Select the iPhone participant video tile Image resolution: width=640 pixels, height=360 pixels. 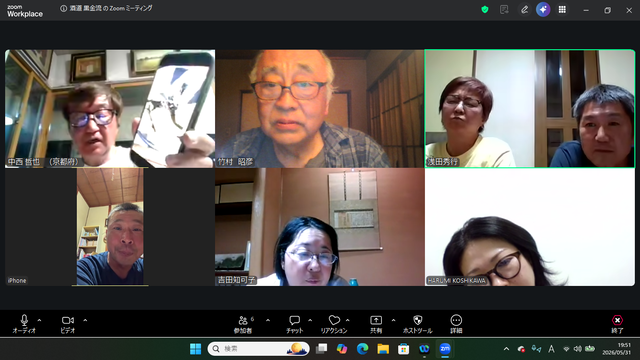tap(110, 227)
